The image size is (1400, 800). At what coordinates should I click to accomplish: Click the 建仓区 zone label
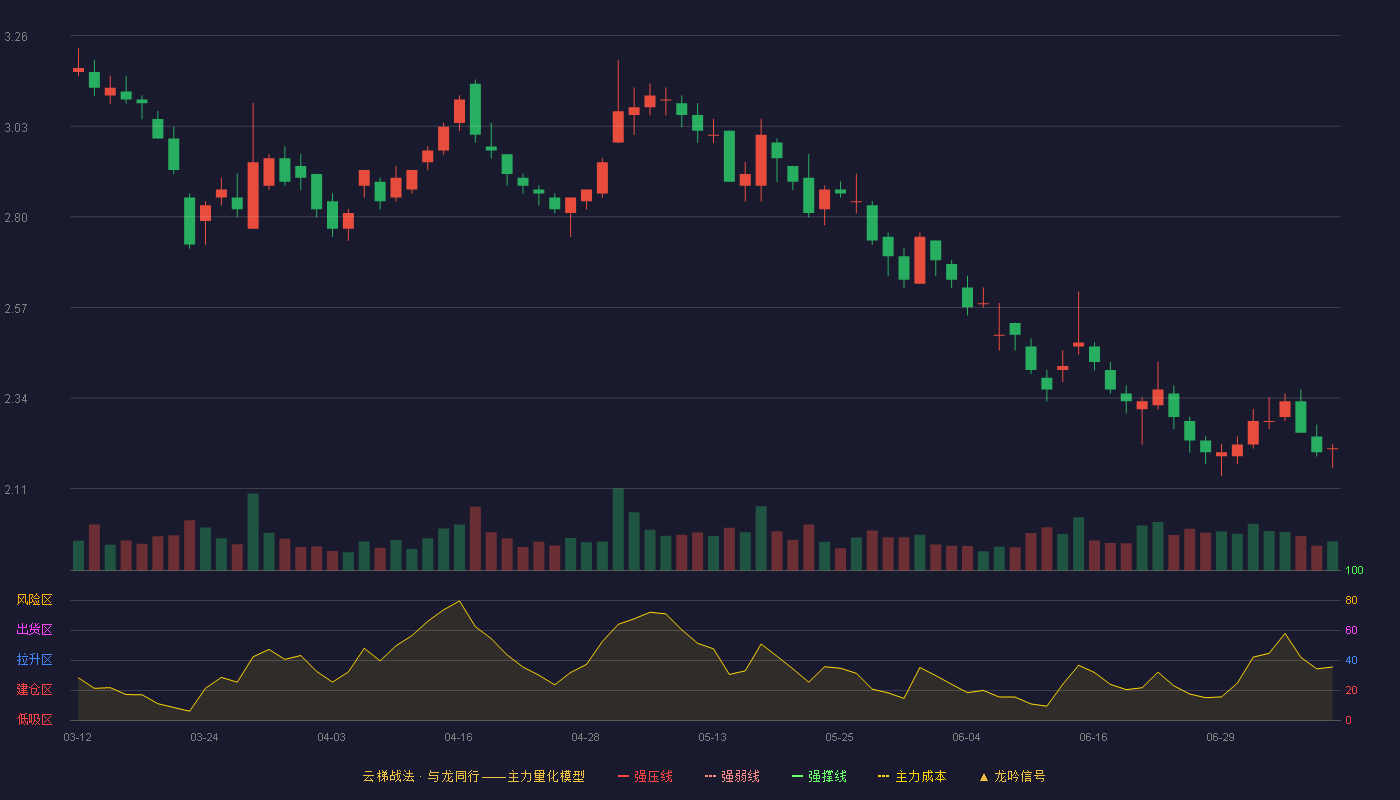click(34, 690)
